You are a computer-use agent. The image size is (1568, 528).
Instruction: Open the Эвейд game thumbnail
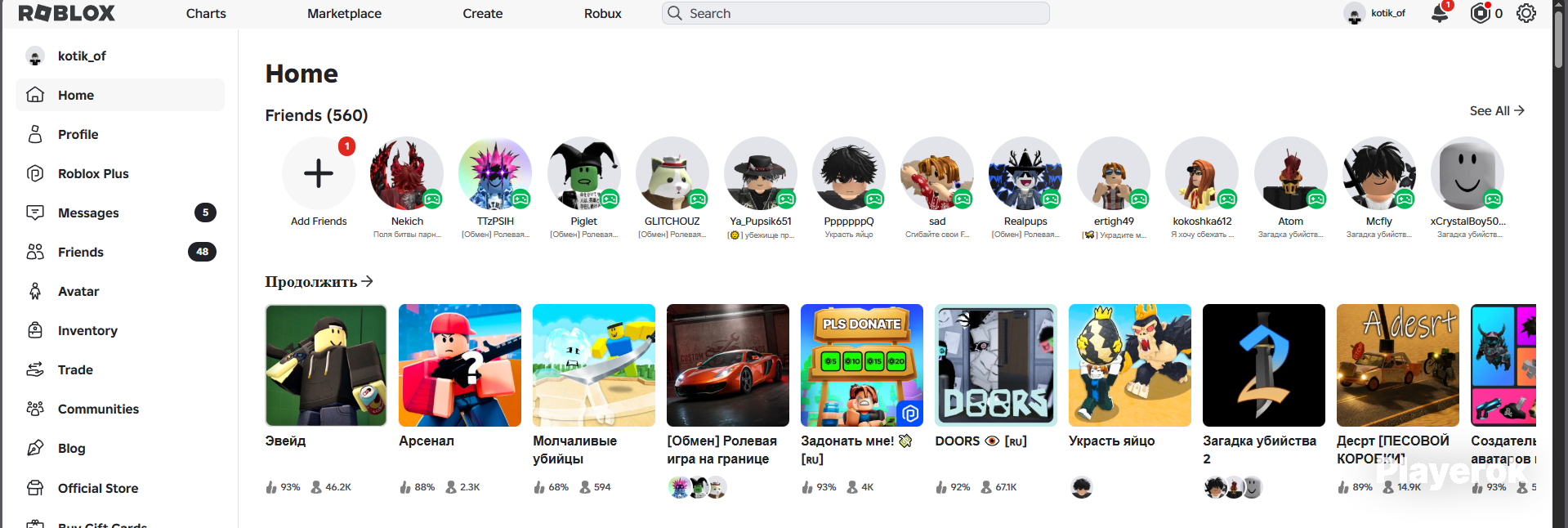[x=326, y=365]
